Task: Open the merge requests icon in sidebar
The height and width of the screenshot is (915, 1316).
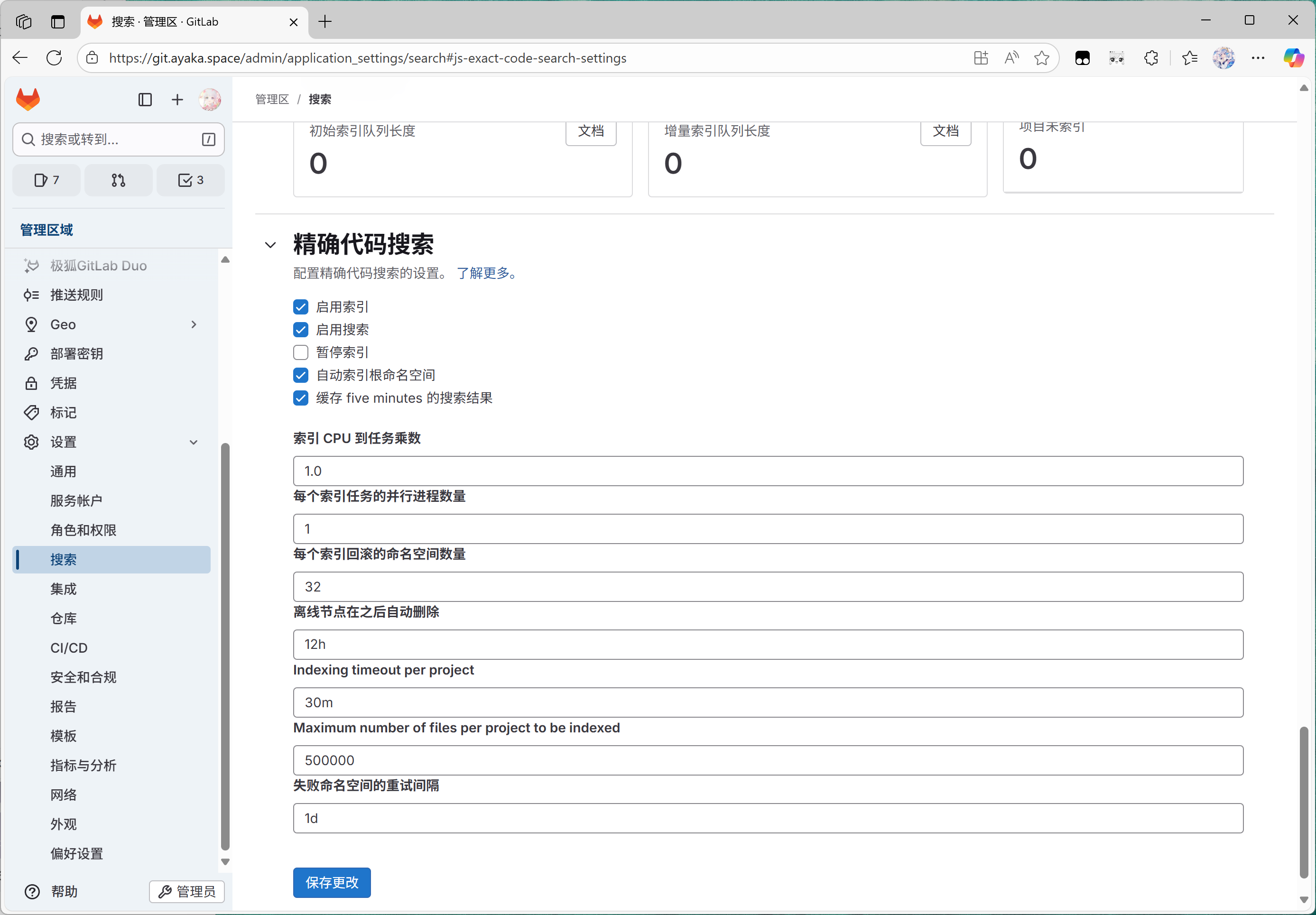Action: click(x=118, y=180)
